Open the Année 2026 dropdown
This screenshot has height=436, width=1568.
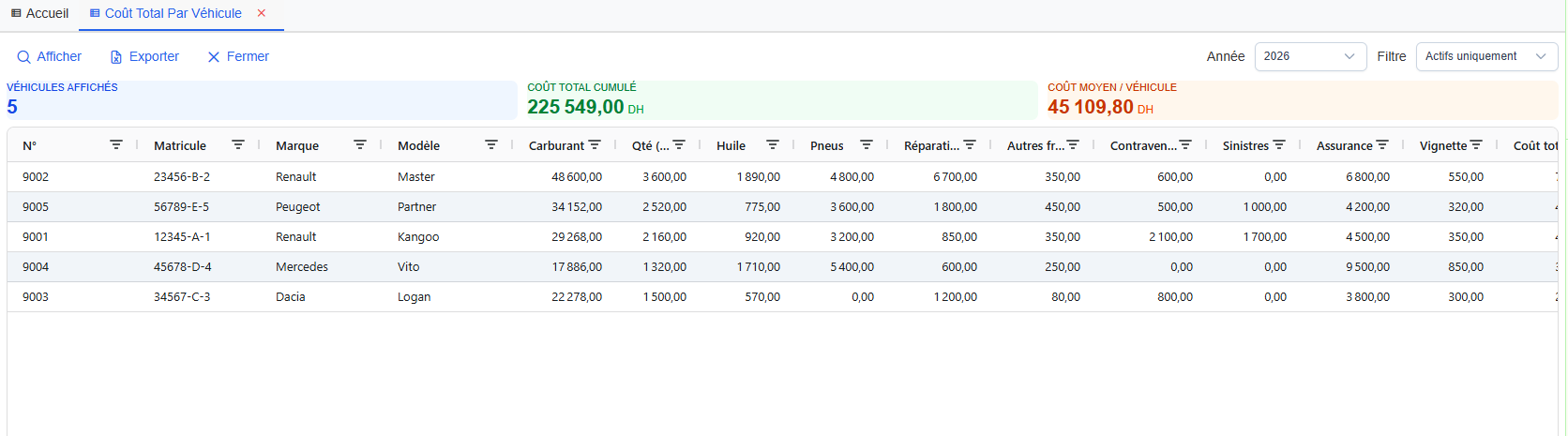click(1310, 56)
